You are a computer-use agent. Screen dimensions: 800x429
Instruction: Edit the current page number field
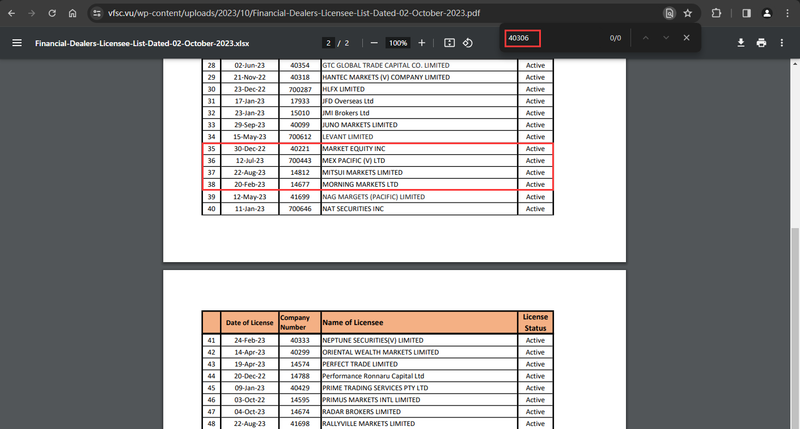point(328,43)
